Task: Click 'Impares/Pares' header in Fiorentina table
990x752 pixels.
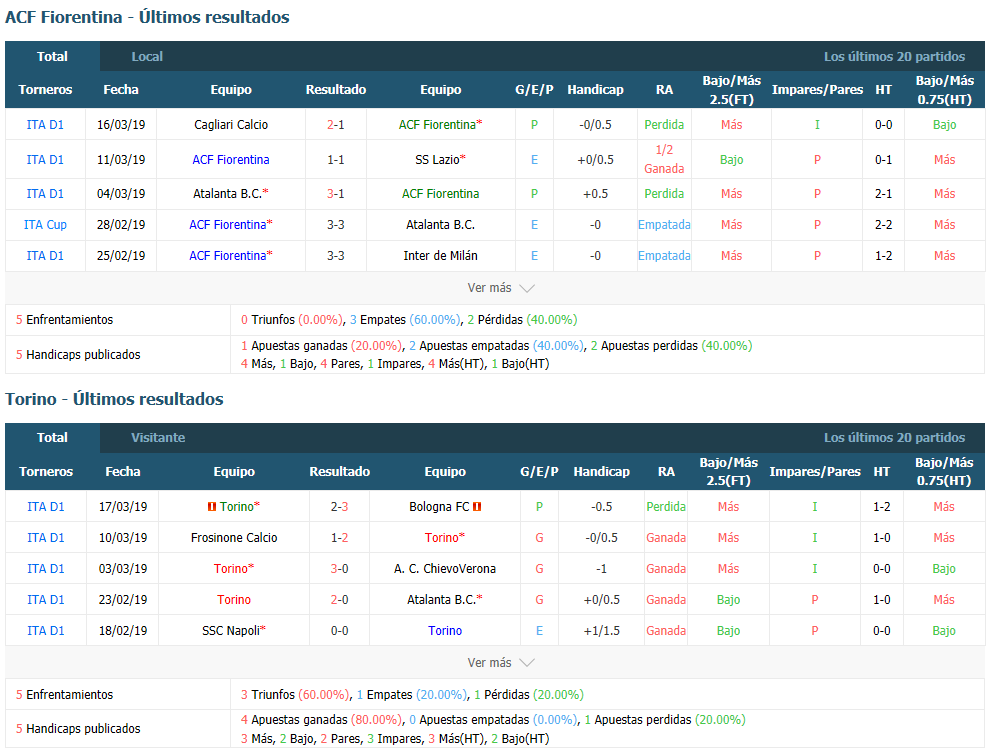Action: pyautogui.click(x=817, y=90)
